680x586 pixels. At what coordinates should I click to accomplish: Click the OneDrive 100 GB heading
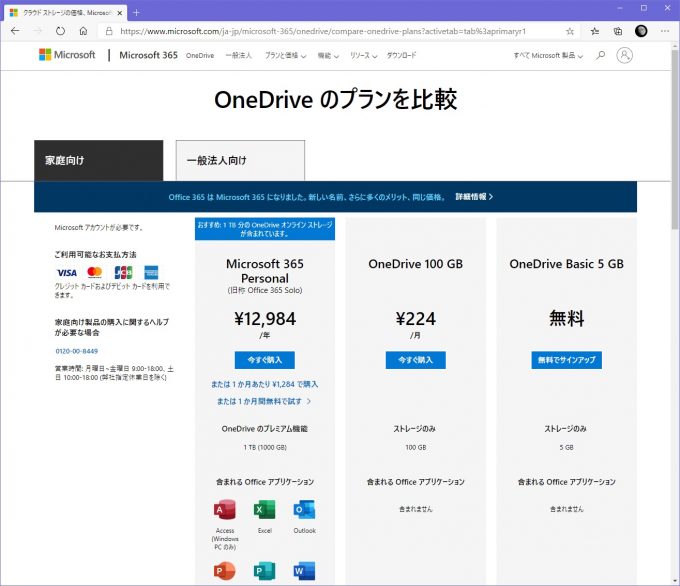click(415, 264)
